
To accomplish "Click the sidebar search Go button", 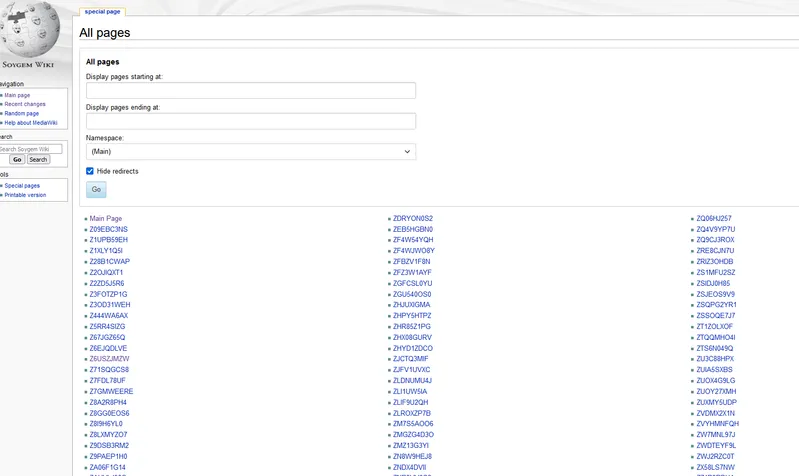I will click(17, 160).
